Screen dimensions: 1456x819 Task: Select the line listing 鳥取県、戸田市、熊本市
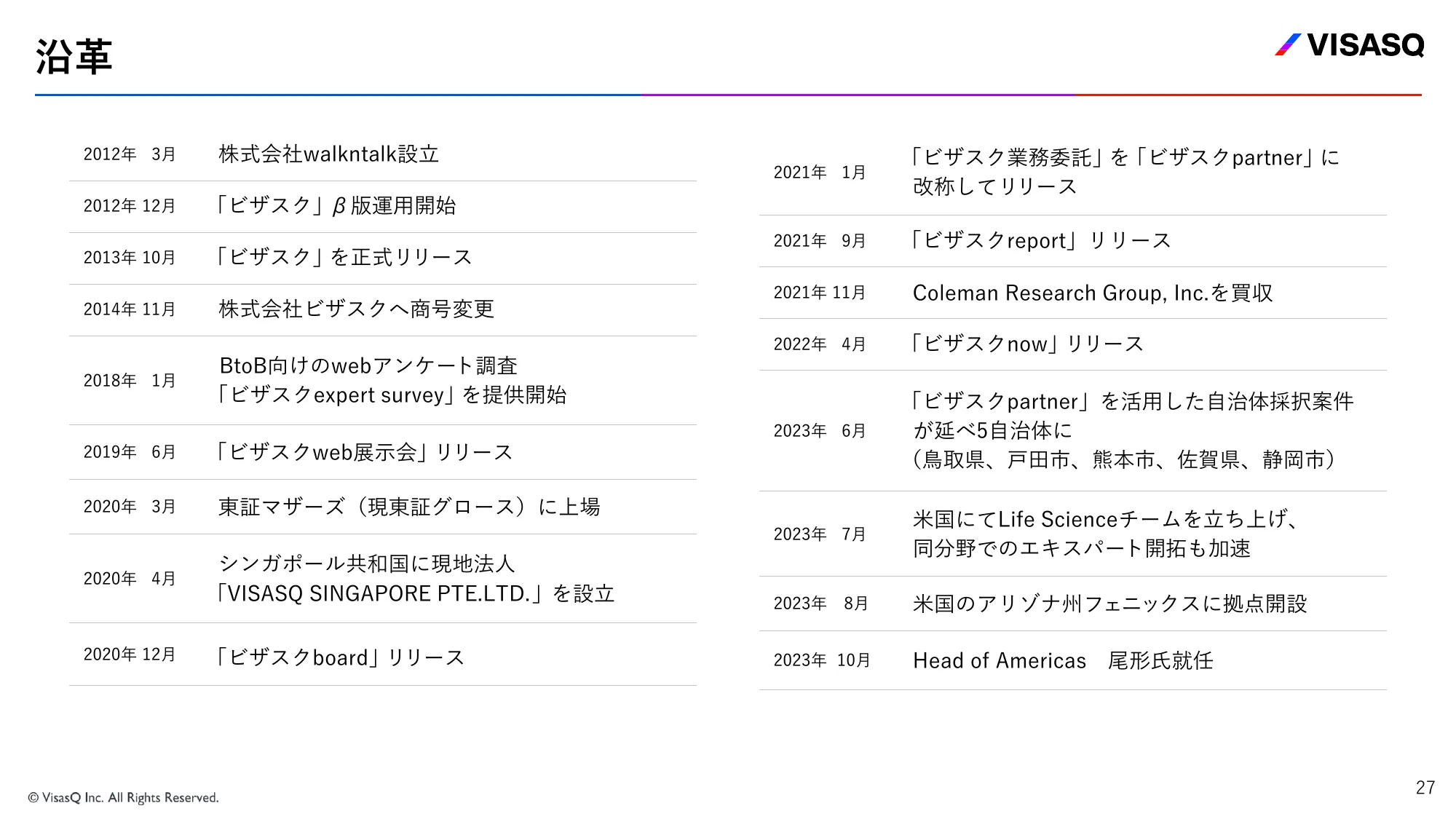tap(1125, 459)
